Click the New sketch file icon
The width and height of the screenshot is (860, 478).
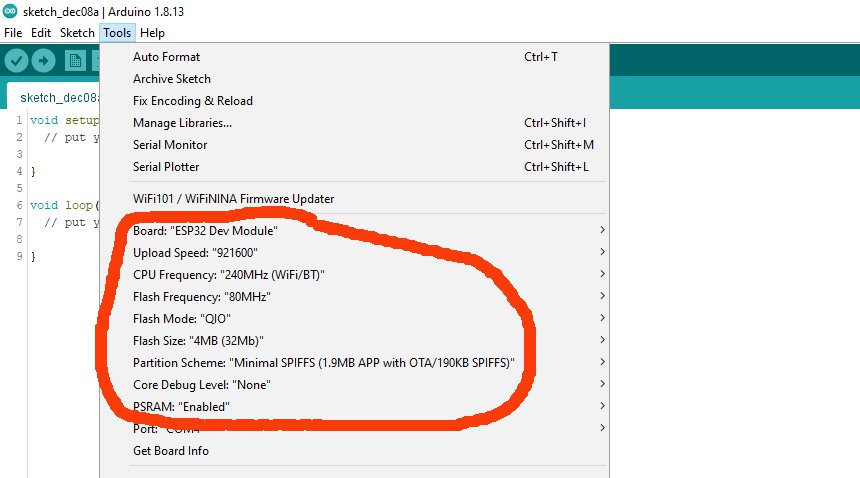point(75,61)
